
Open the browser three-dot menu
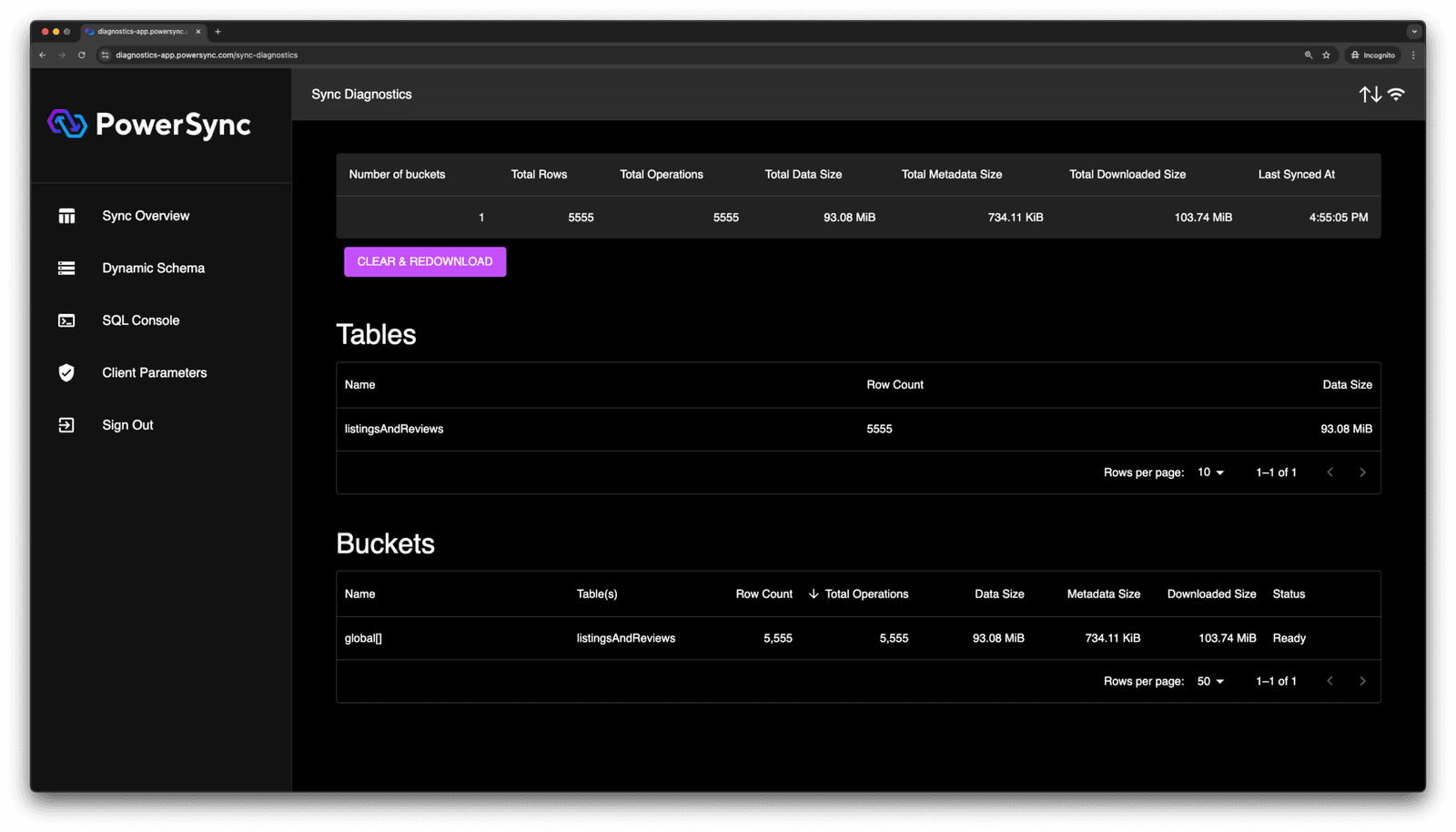[1413, 56]
